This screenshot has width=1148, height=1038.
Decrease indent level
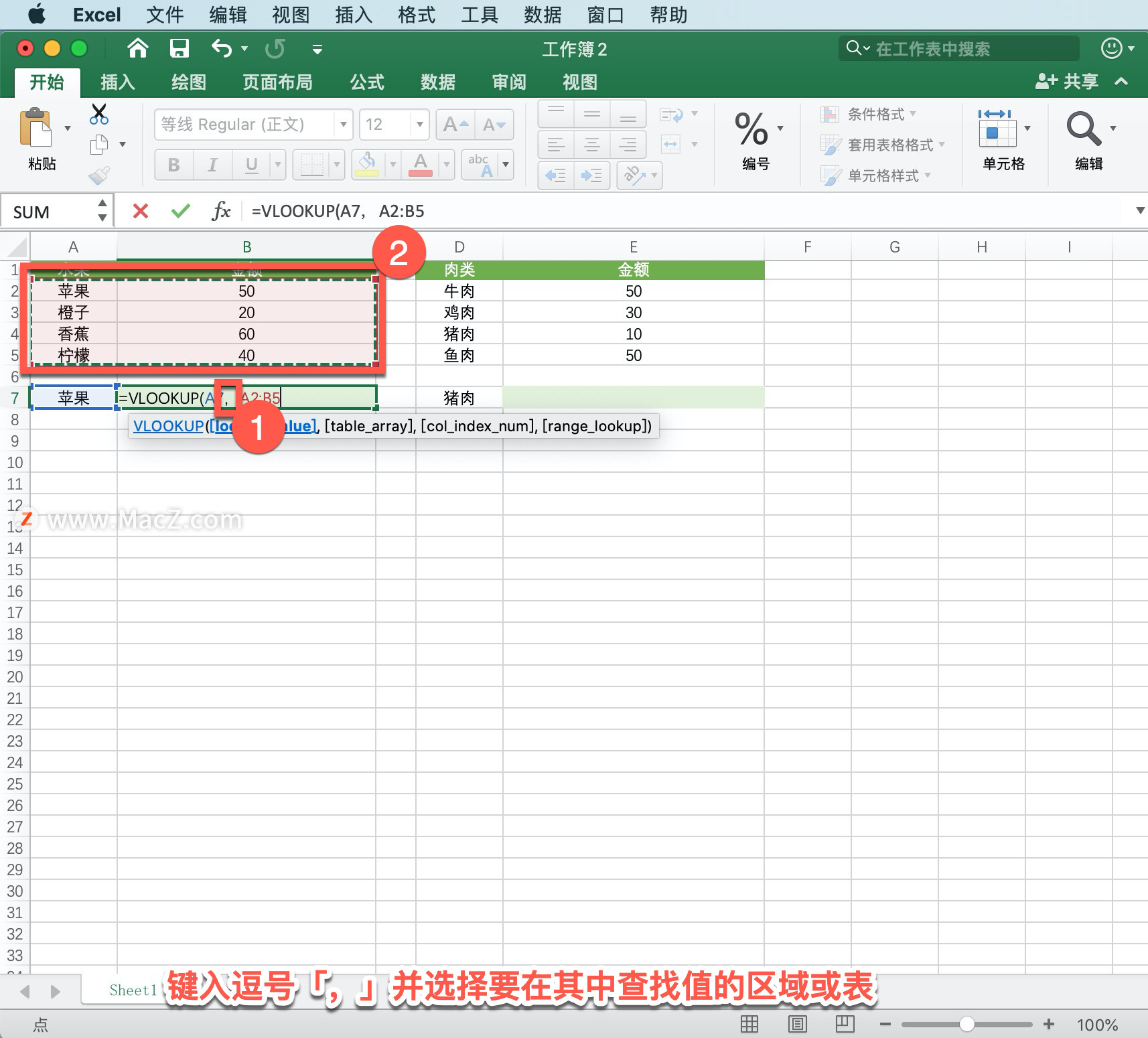pos(556,175)
